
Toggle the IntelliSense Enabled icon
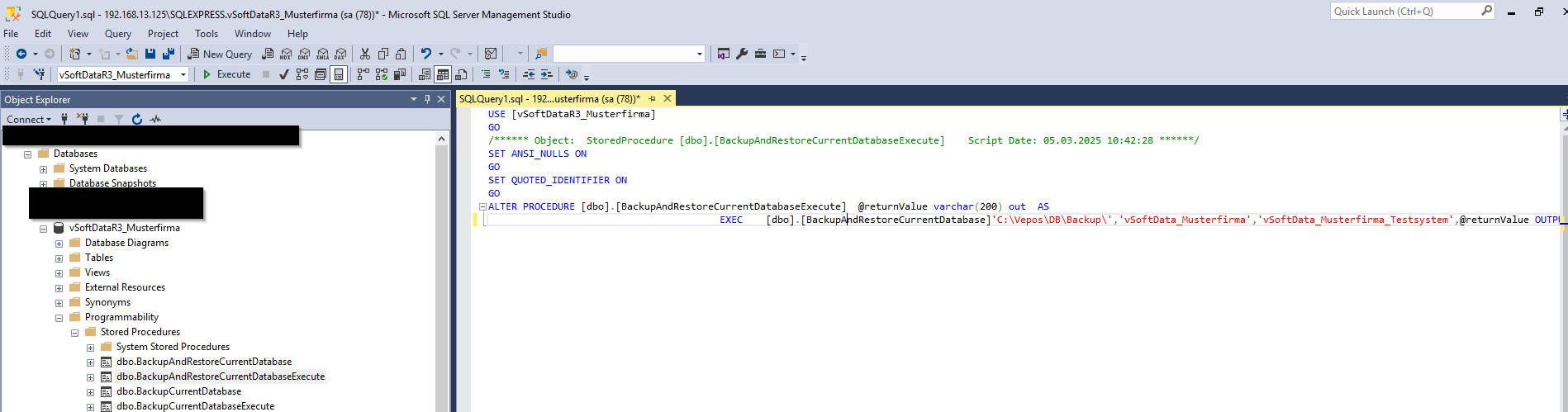coord(338,74)
